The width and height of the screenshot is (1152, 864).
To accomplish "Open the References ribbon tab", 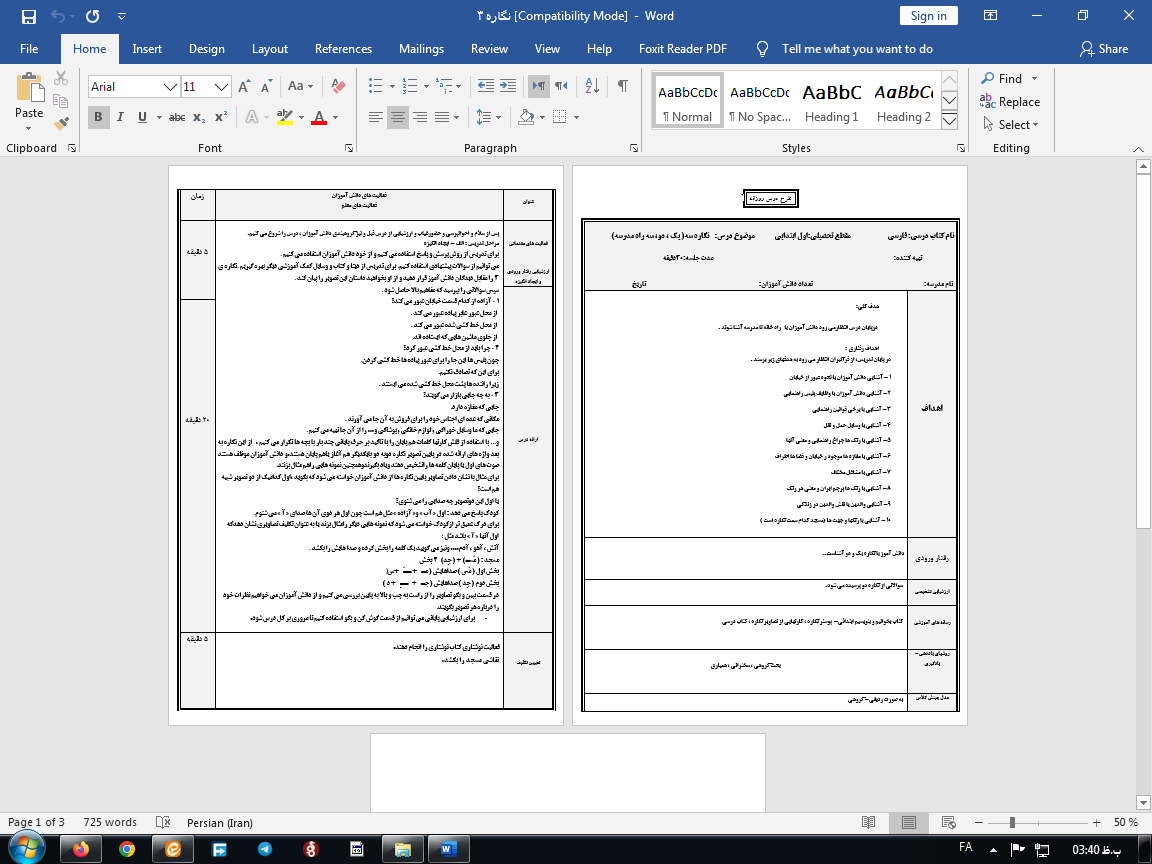I will click(x=343, y=49).
